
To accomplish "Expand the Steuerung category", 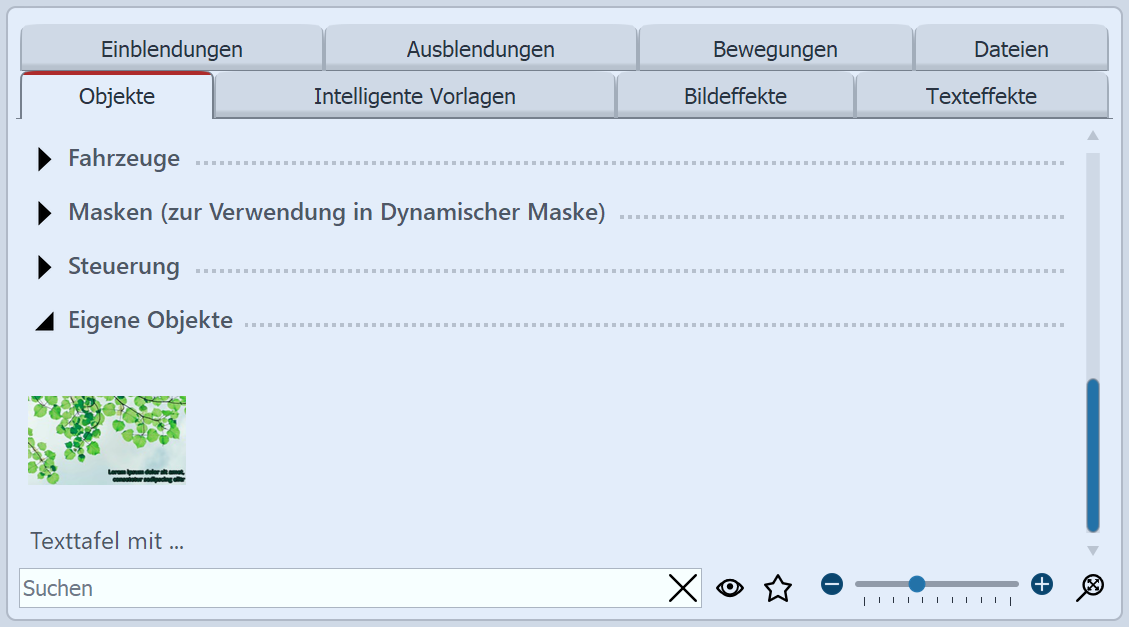I will point(44,267).
